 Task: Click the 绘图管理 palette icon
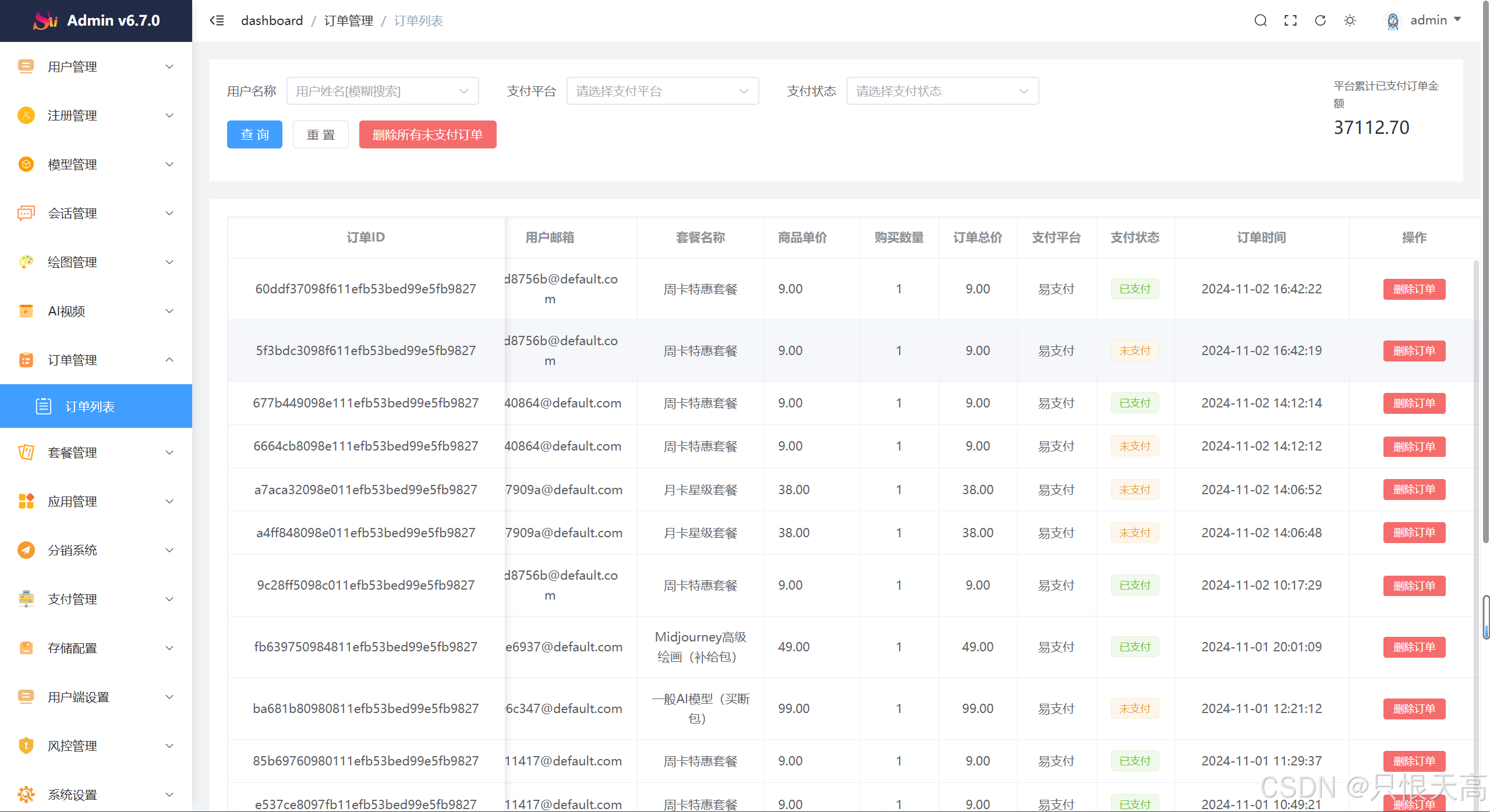tap(26, 262)
